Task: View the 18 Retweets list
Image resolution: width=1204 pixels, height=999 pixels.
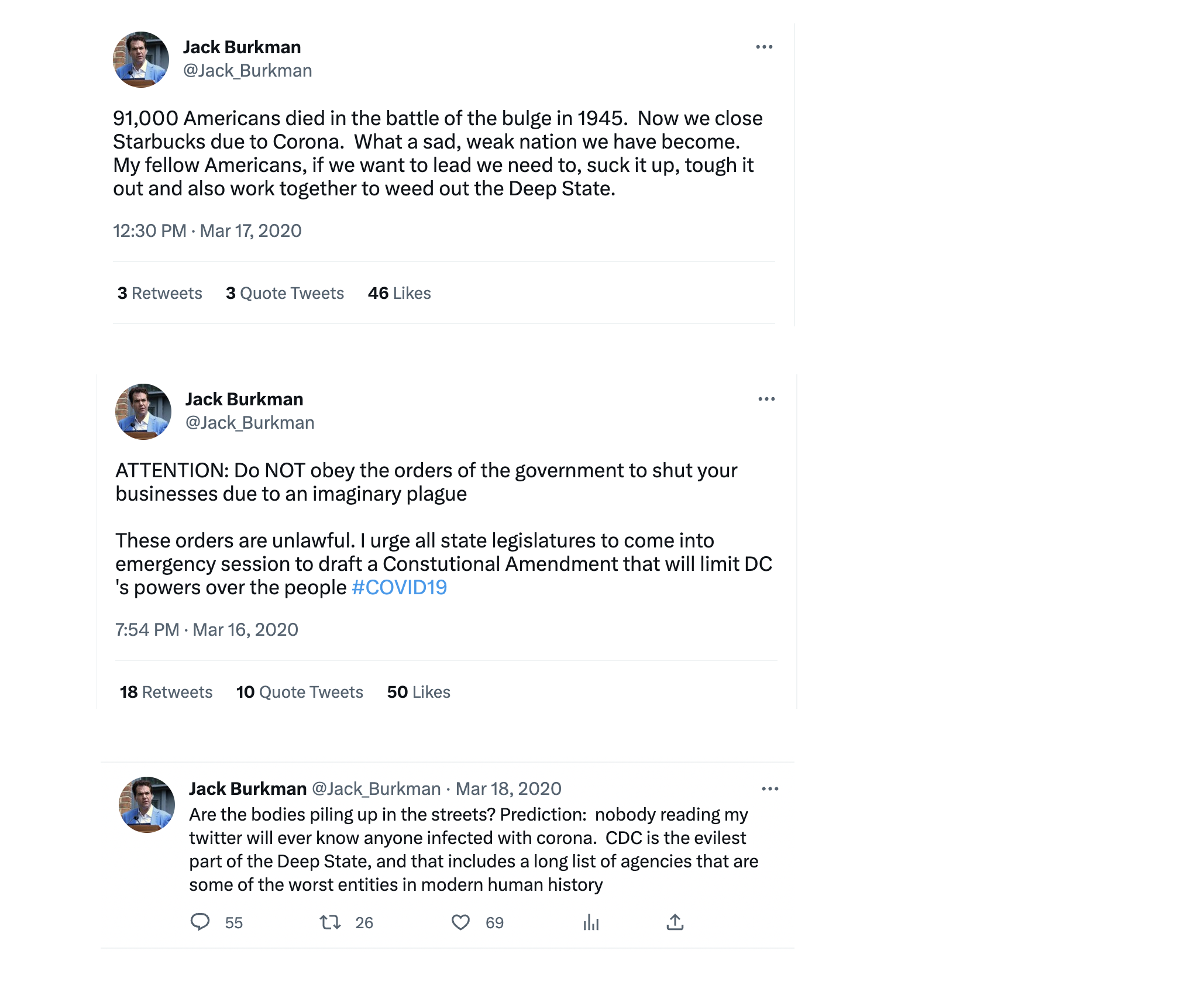Action: tap(166, 692)
